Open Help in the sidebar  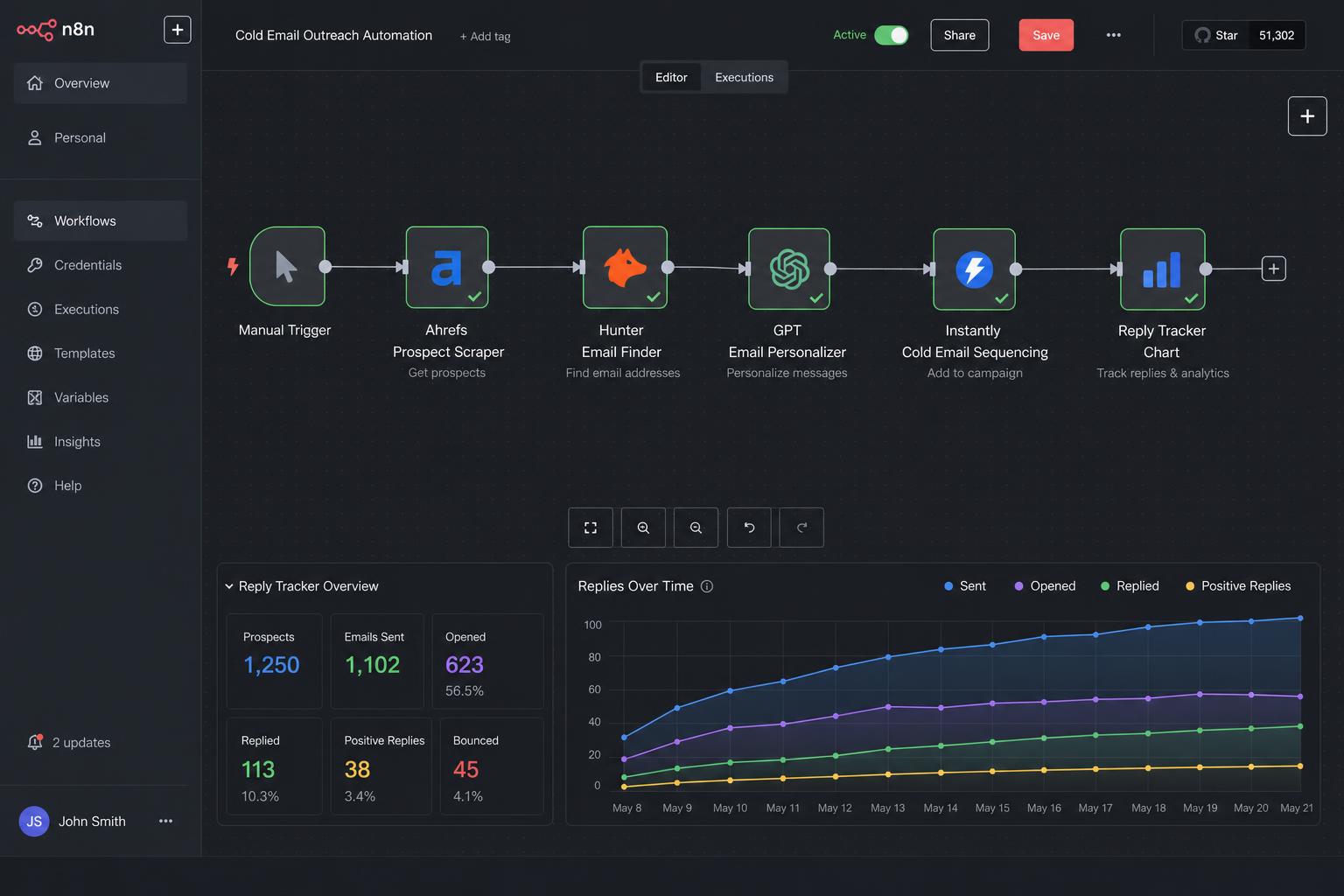pyautogui.click(x=100, y=486)
